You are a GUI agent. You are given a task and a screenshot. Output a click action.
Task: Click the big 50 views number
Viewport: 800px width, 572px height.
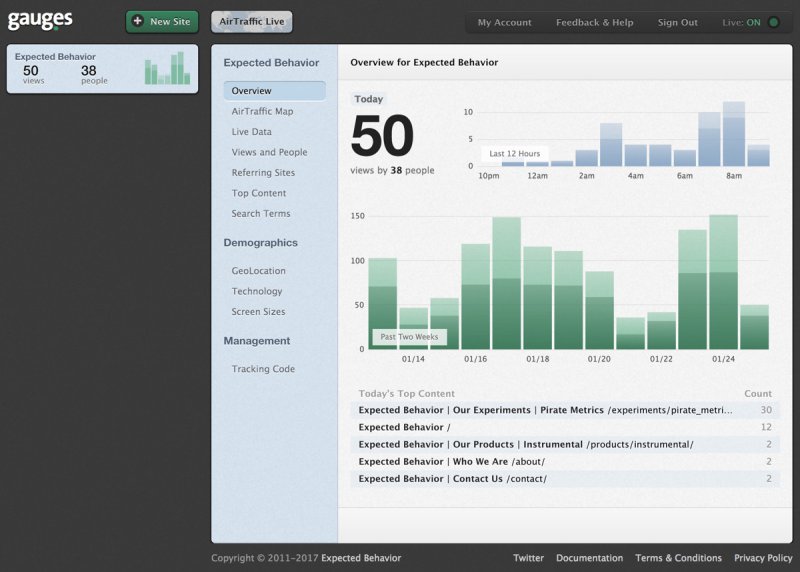point(382,136)
